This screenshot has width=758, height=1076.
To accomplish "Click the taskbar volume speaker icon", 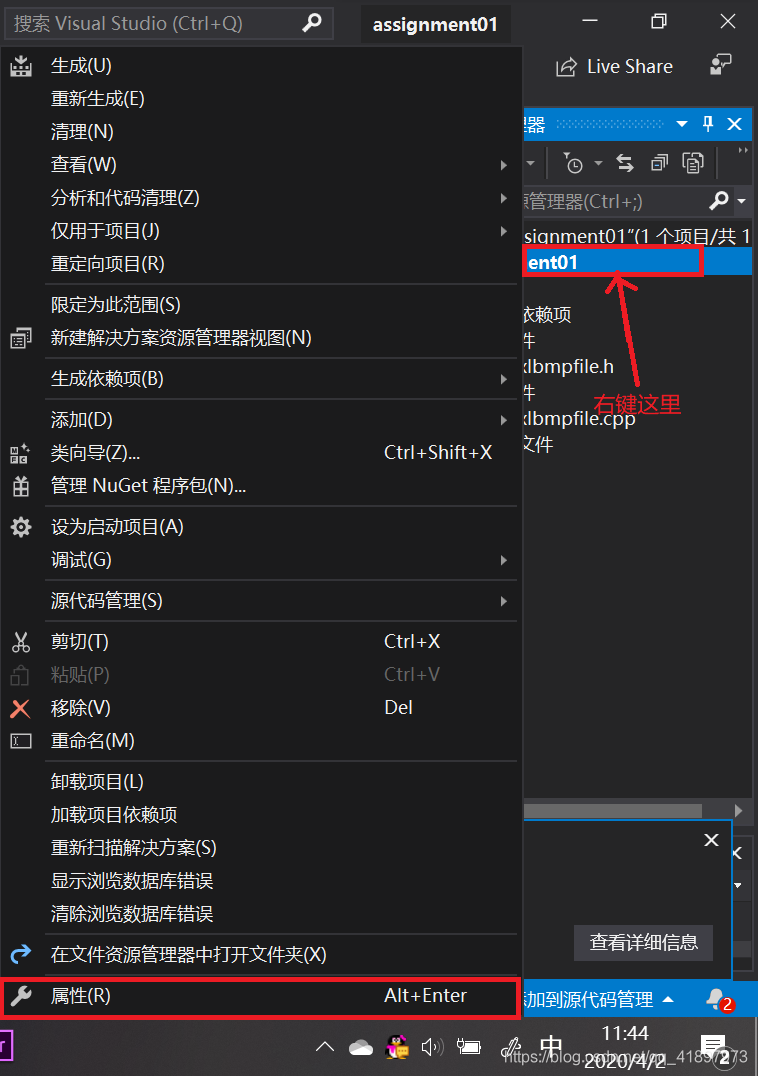I will coord(432,1047).
